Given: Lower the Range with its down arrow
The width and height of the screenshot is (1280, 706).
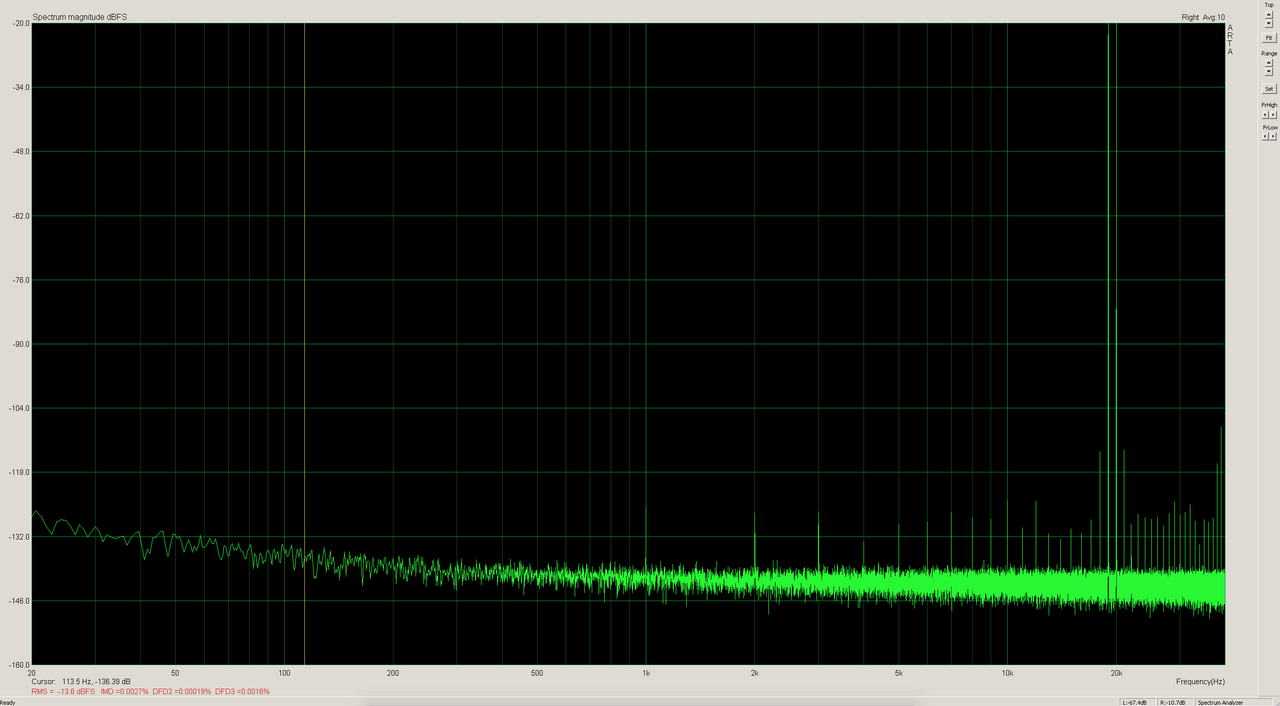Looking at the screenshot, I should pos(1269,73).
